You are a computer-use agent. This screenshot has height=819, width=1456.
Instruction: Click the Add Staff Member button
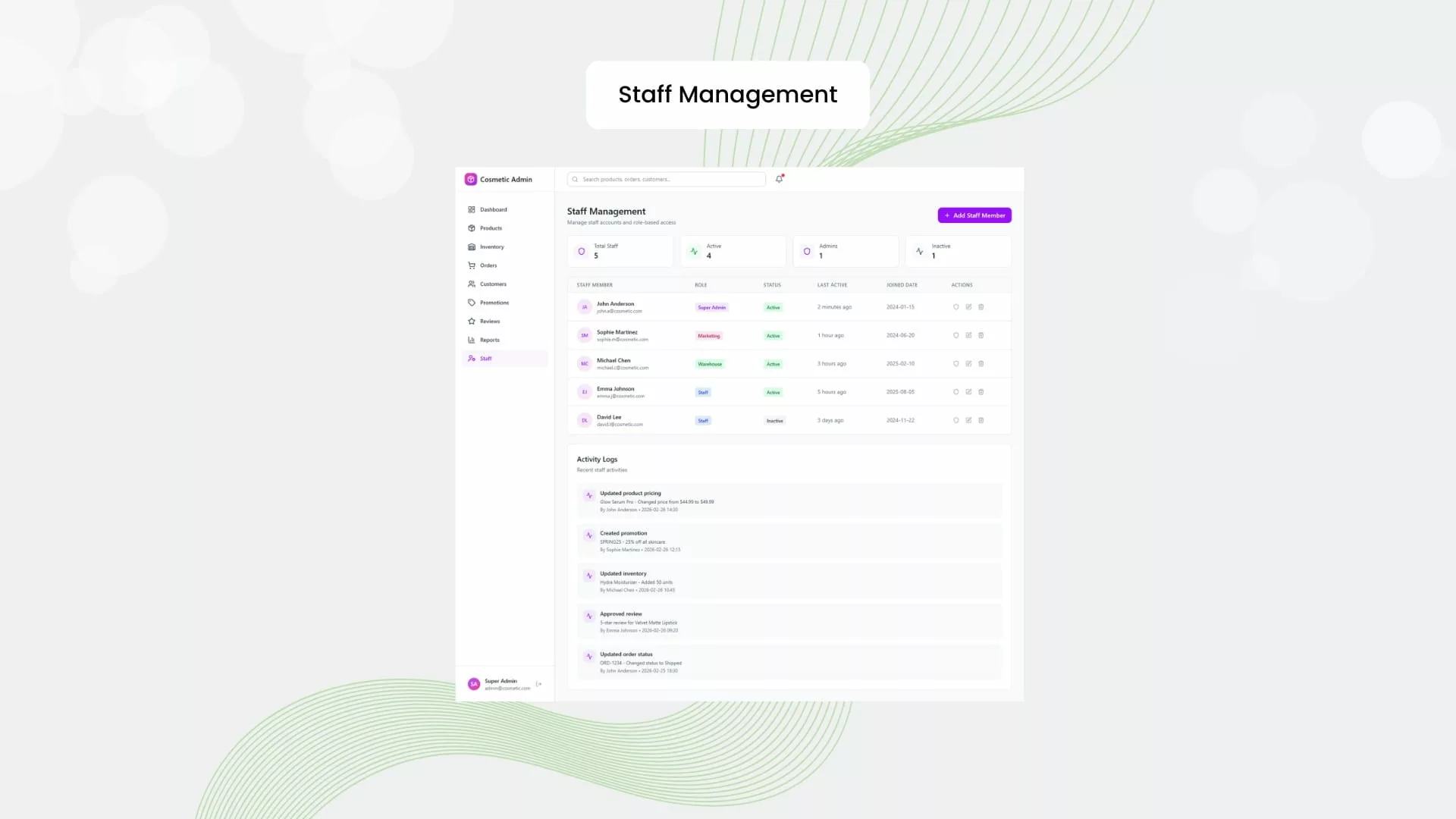pos(974,215)
